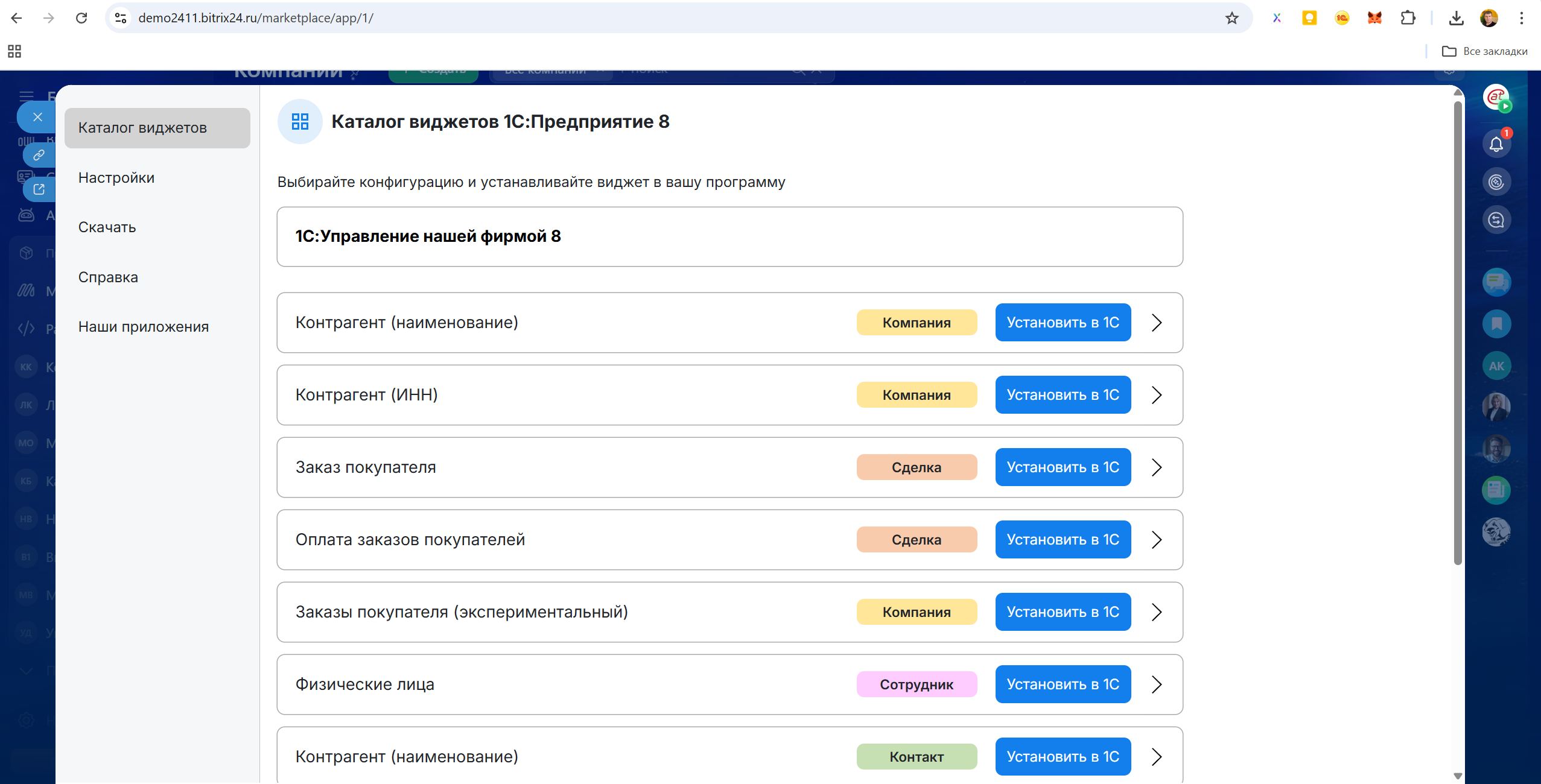Expand the Контрагент (ИНН) row chevron
The width and height of the screenshot is (1541, 784).
click(1157, 395)
